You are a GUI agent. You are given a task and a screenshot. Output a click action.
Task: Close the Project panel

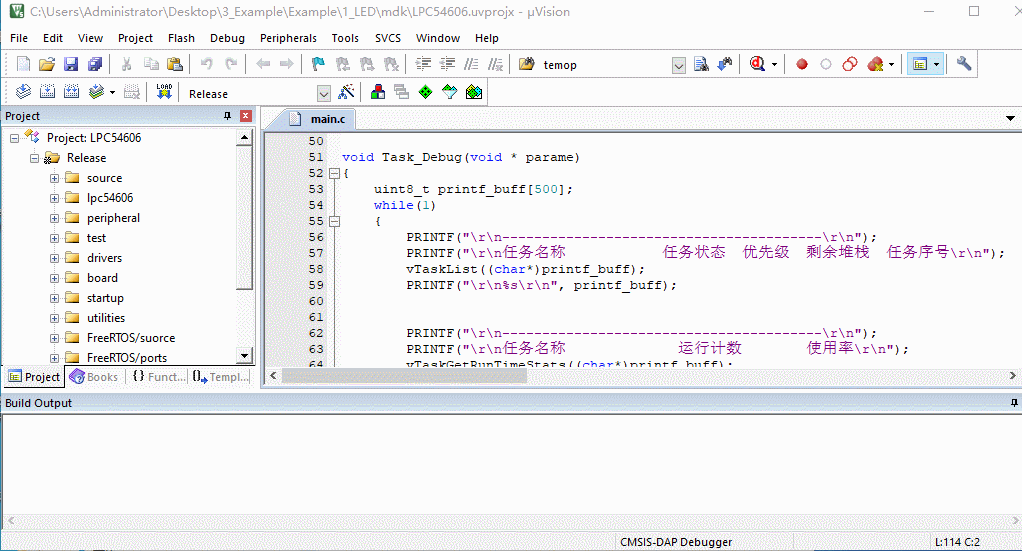tap(246, 116)
